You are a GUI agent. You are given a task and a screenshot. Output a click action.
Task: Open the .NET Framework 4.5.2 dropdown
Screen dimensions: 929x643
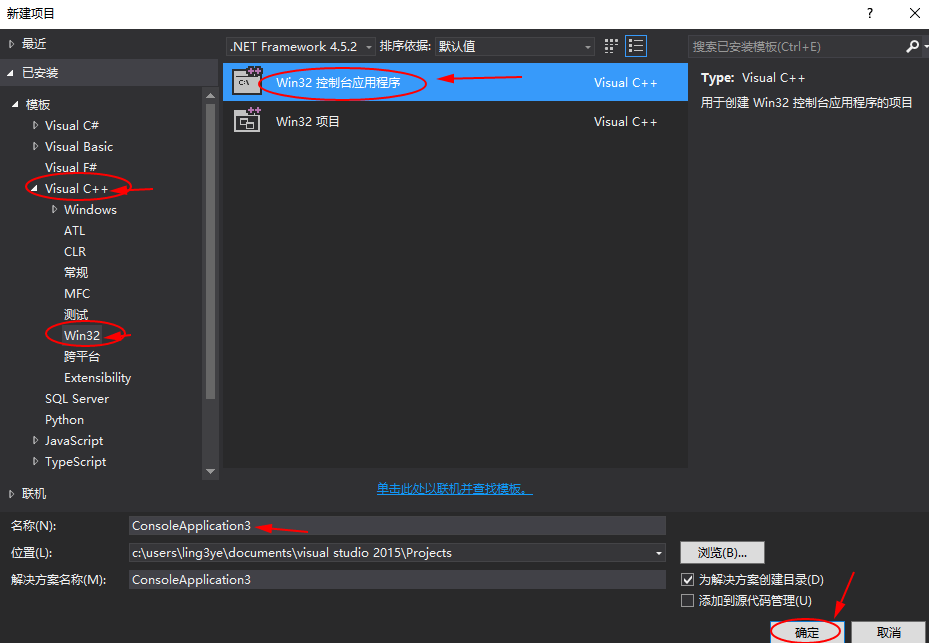point(301,46)
